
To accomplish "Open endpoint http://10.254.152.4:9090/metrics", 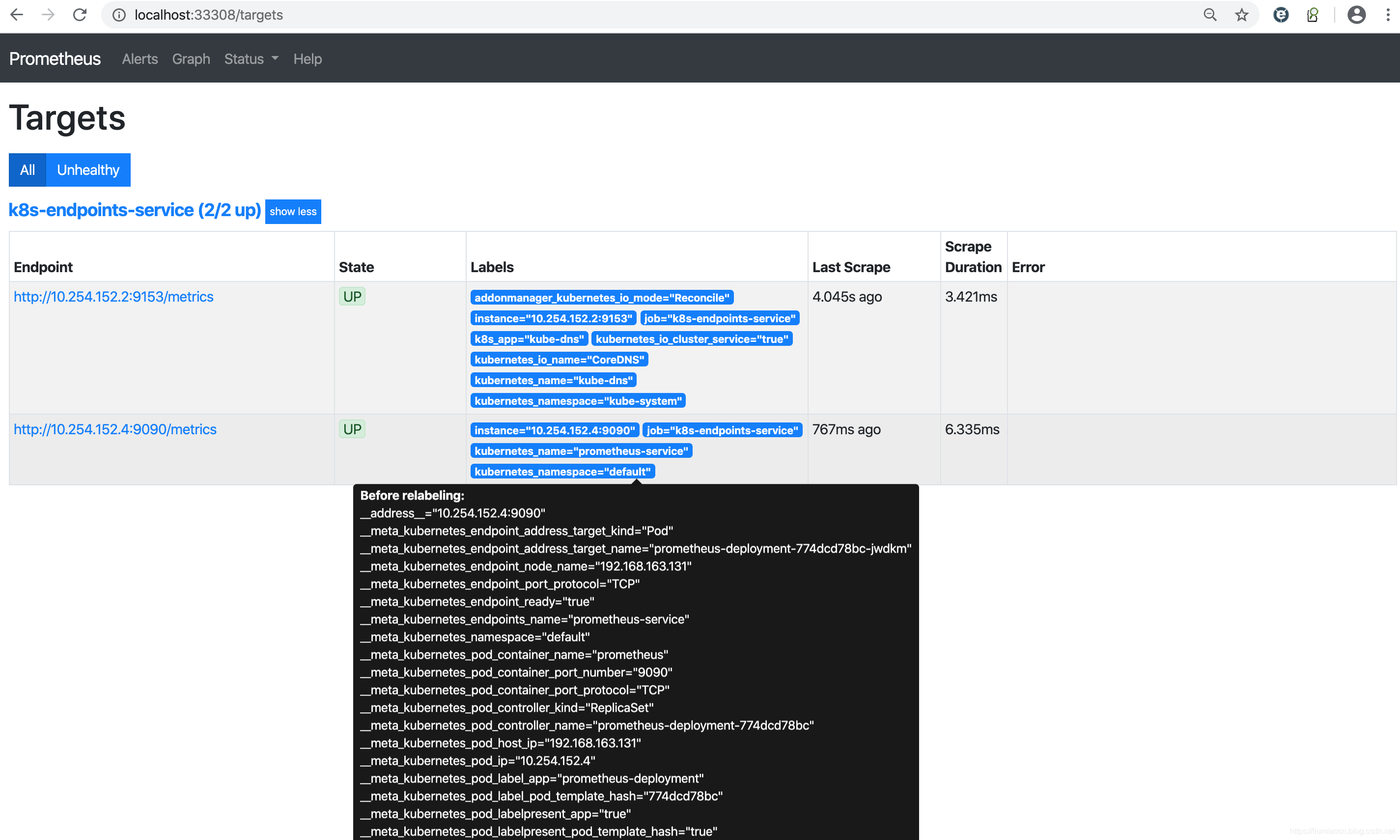I will point(115,429).
